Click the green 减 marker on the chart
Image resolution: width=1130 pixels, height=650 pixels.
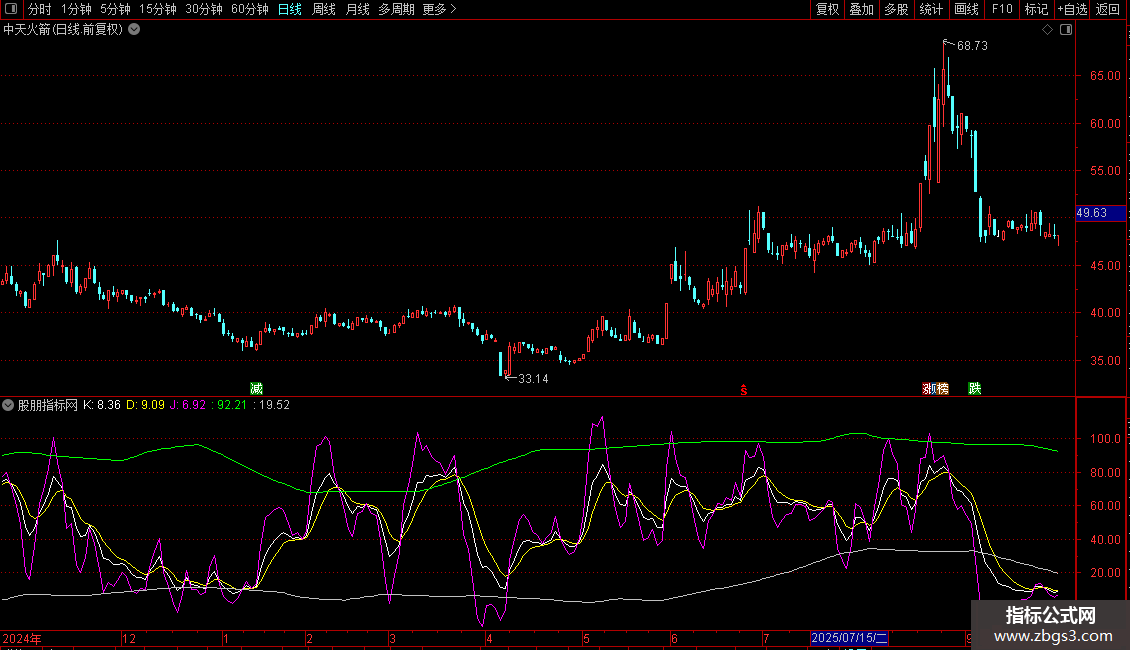click(257, 388)
